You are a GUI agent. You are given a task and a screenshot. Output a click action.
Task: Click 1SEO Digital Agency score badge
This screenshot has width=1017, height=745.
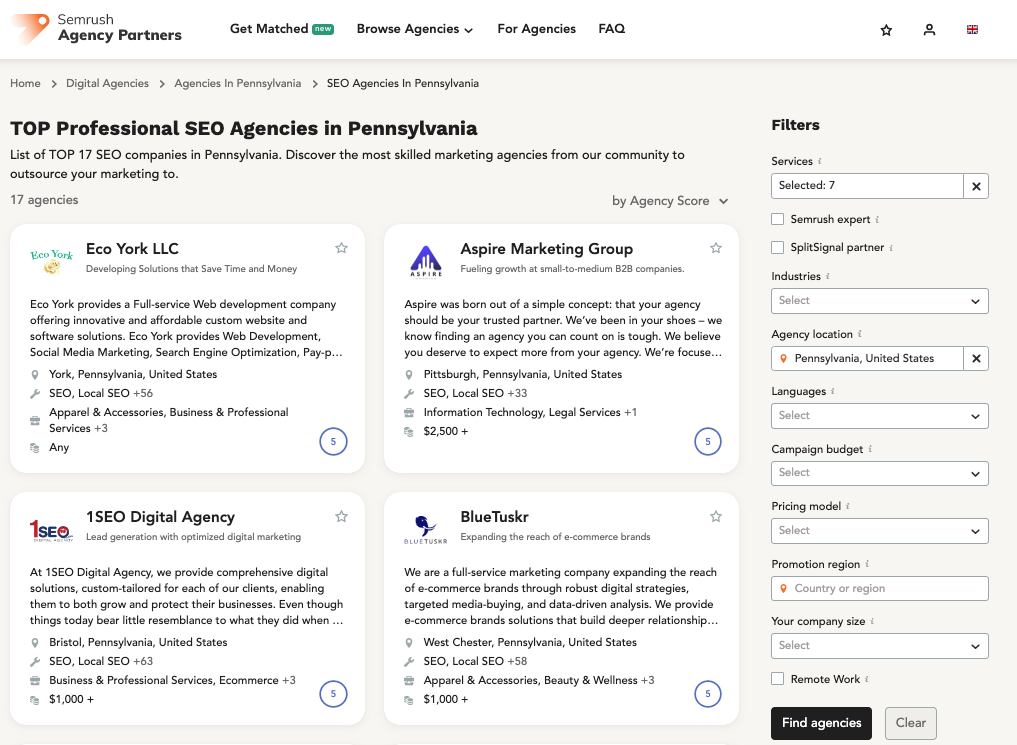[x=333, y=694]
